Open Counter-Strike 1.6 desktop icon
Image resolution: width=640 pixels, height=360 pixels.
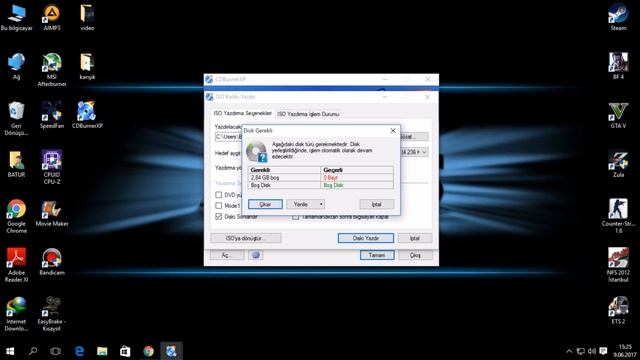click(x=618, y=216)
